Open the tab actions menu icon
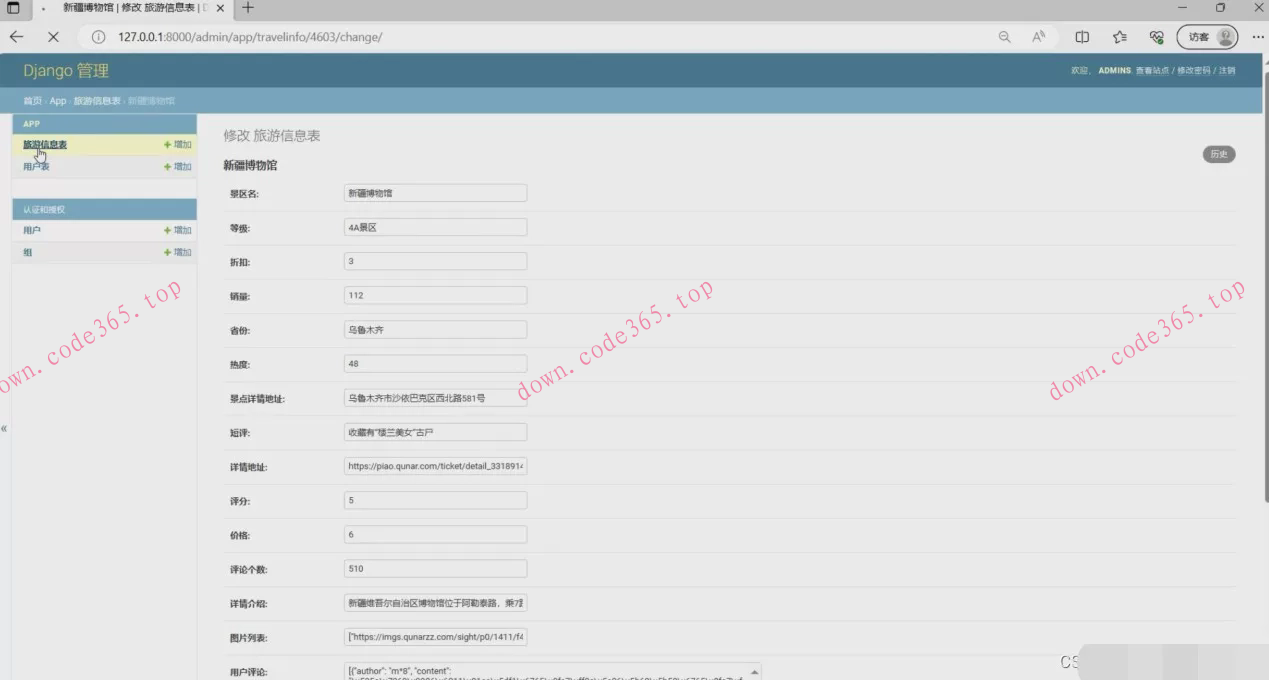The image size is (1269, 680). coord(14,8)
